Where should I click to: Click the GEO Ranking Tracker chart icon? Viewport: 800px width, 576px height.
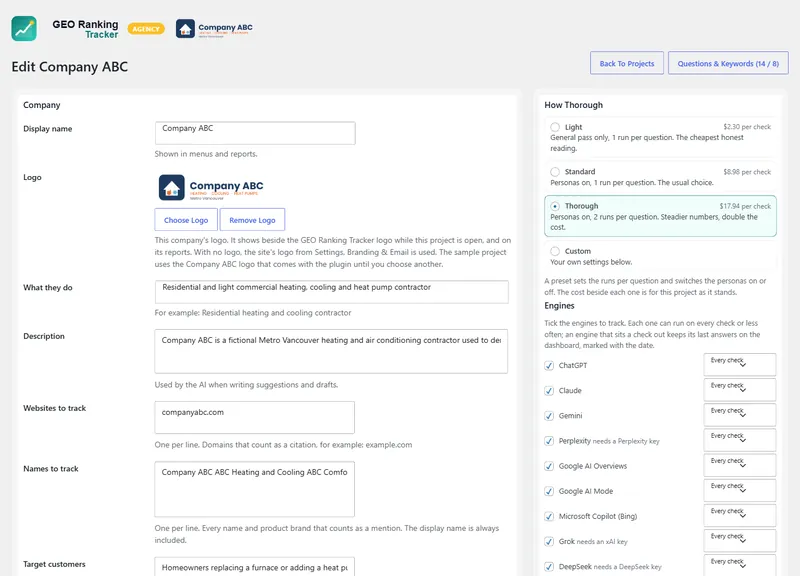click(24, 29)
